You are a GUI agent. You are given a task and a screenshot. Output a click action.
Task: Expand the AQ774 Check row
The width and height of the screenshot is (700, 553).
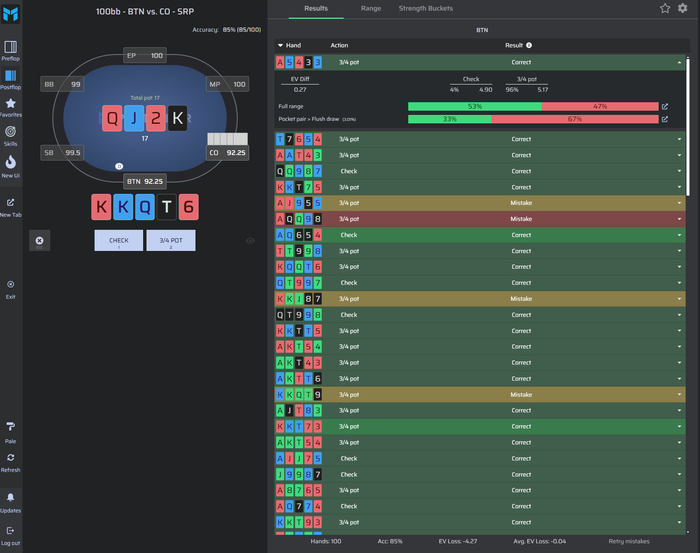[679, 507]
